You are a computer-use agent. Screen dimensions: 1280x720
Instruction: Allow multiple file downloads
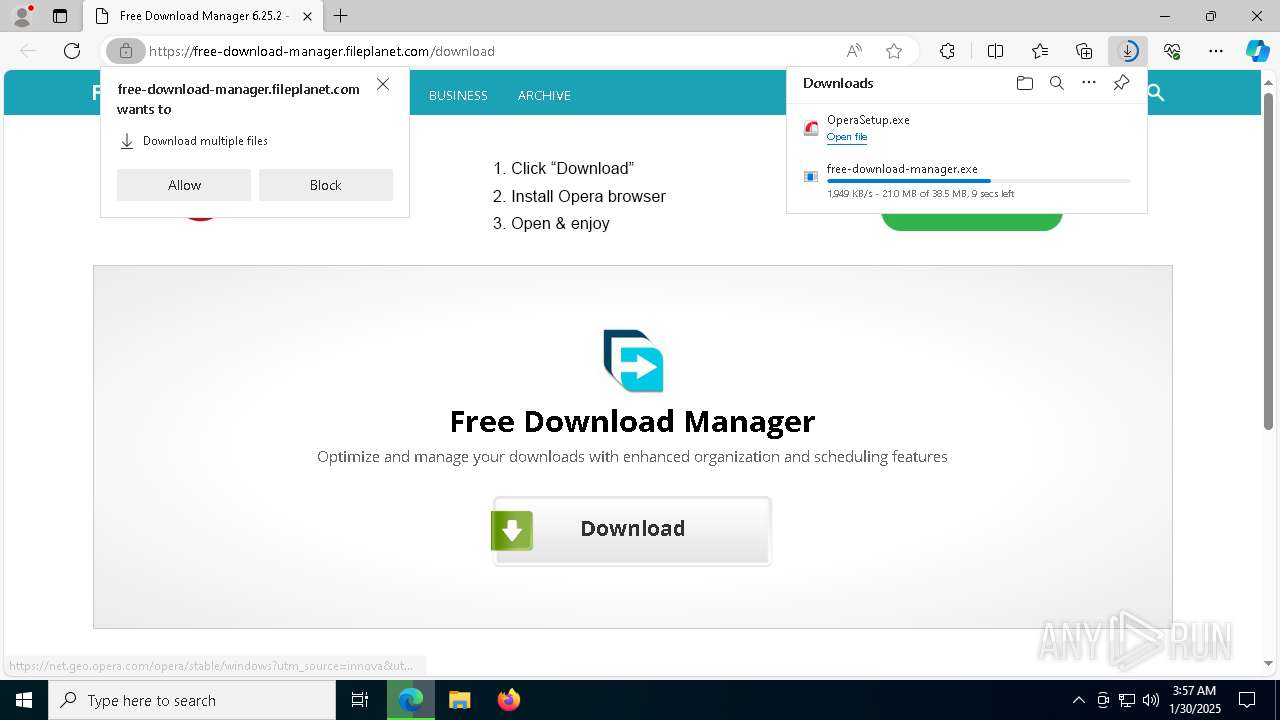tap(184, 185)
